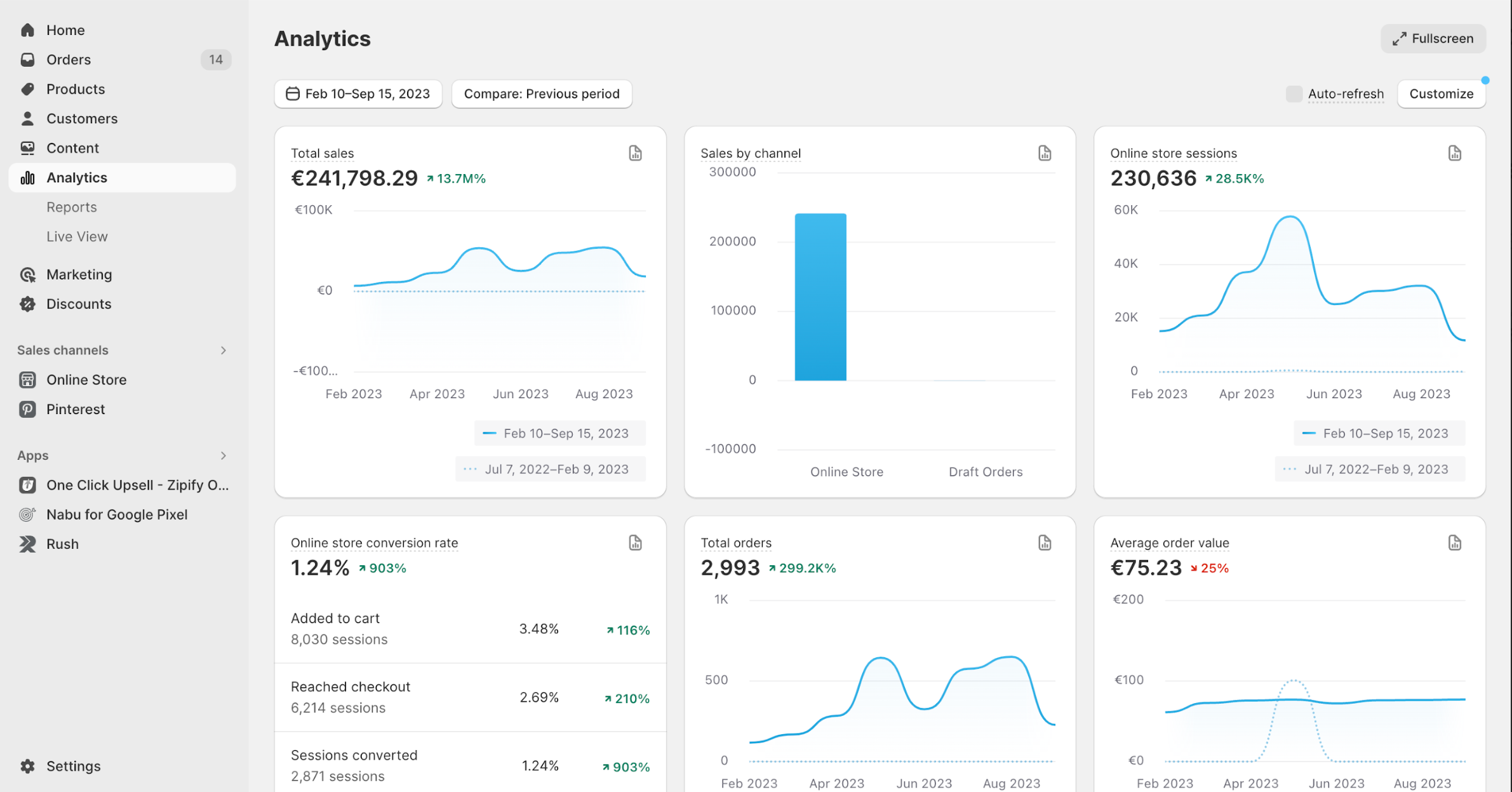Click the Customize button
1512x792 pixels.
1441,94
